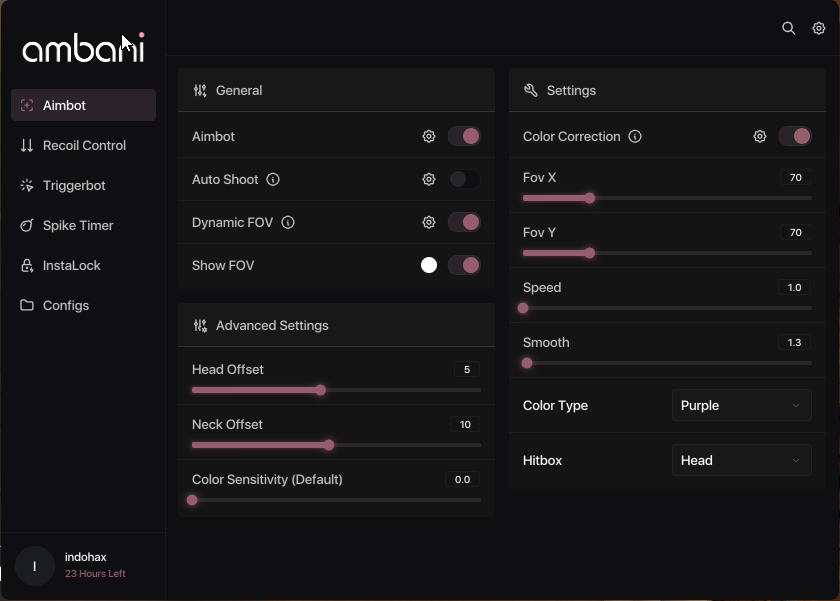Pick the white Show FOV color swatch
840x601 pixels.
click(429, 265)
